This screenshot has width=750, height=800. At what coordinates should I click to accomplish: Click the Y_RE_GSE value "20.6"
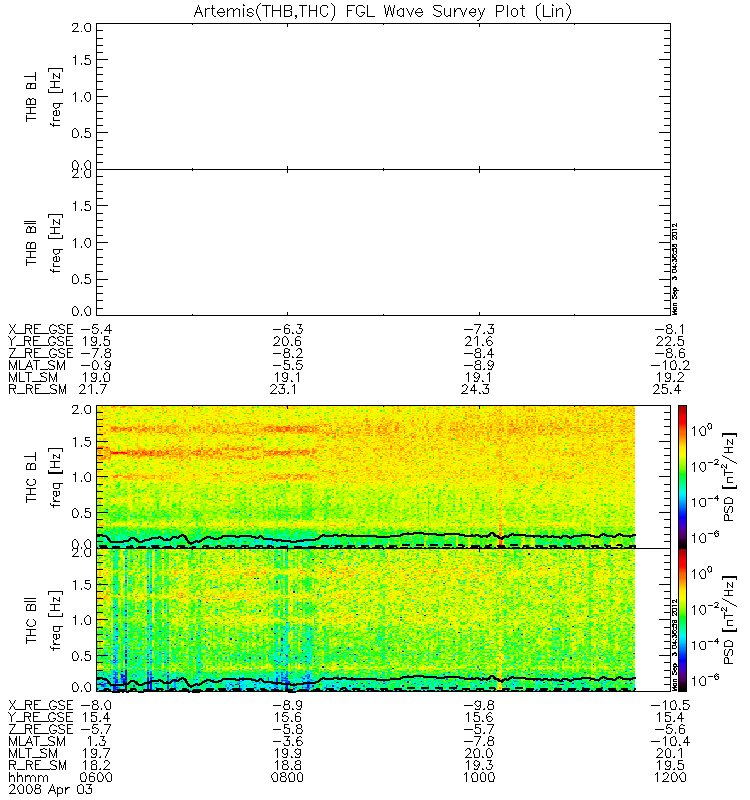tap(287, 341)
